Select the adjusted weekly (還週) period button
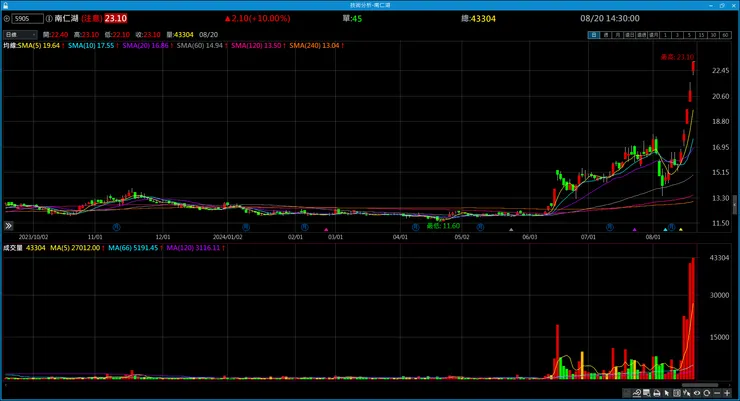 click(641, 35)
